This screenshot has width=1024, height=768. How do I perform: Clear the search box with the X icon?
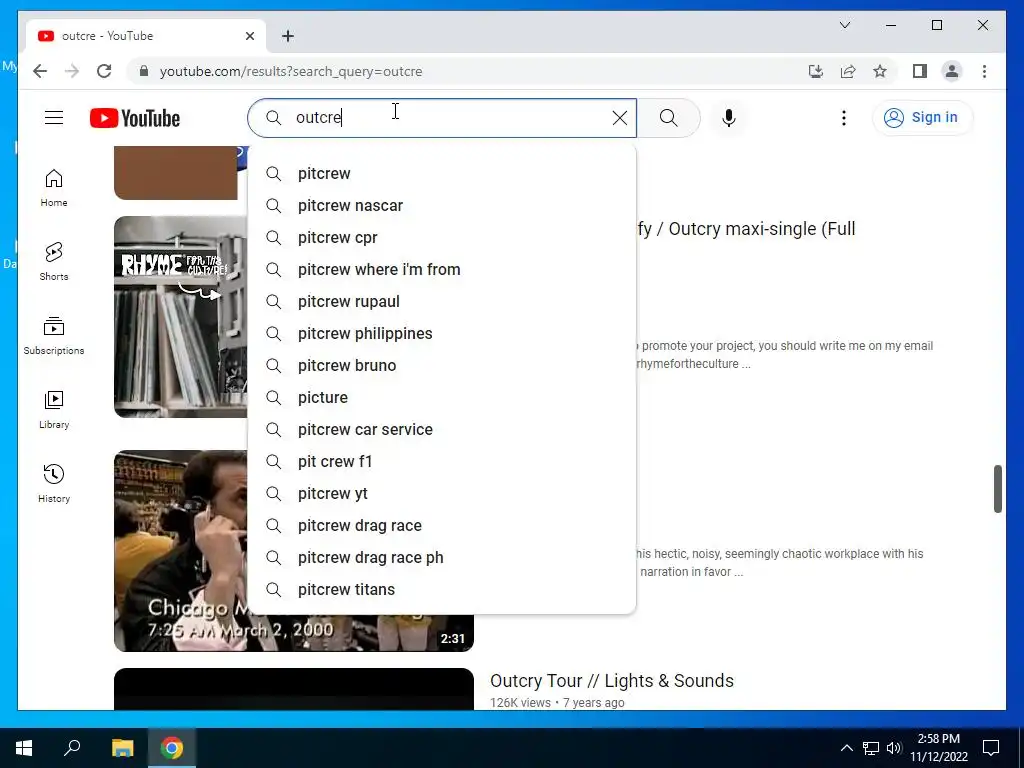click(x=619, y=118)
